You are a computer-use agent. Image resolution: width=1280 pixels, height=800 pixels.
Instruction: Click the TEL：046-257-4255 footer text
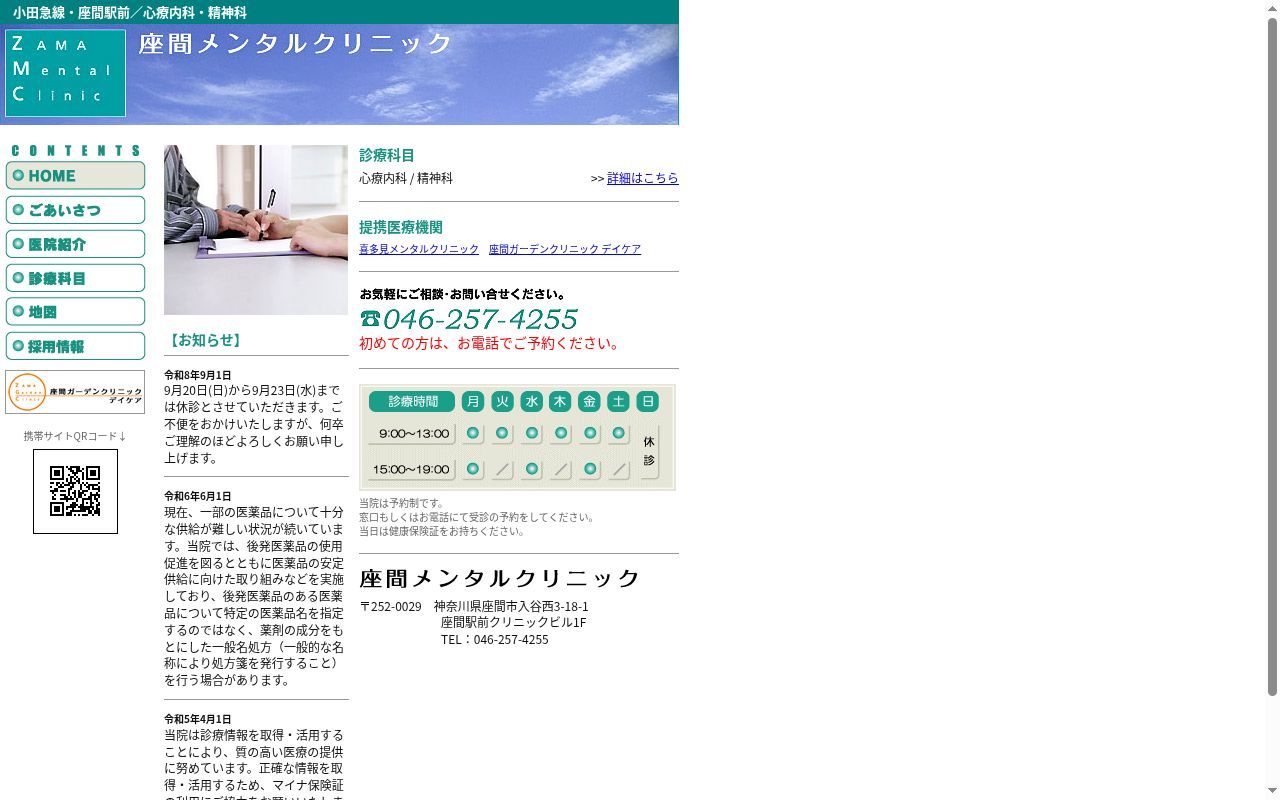click(495, 639)
